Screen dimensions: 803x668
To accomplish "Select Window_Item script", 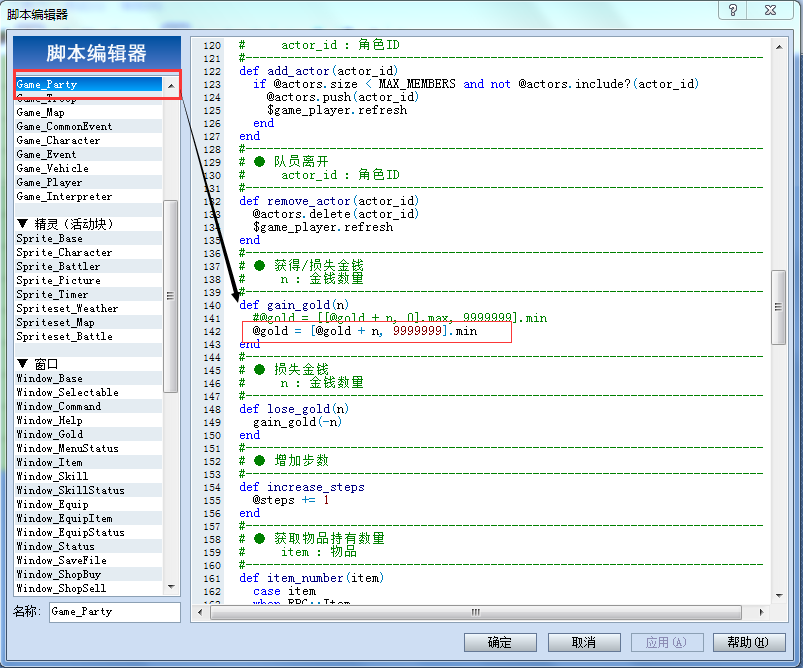I will coord(89,462).
